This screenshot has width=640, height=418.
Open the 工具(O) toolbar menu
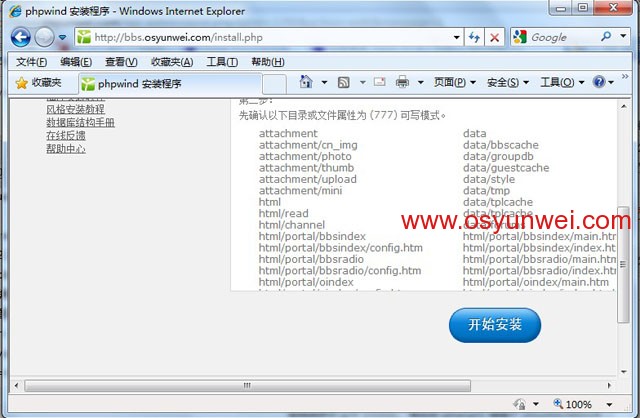tap(562, 82)
